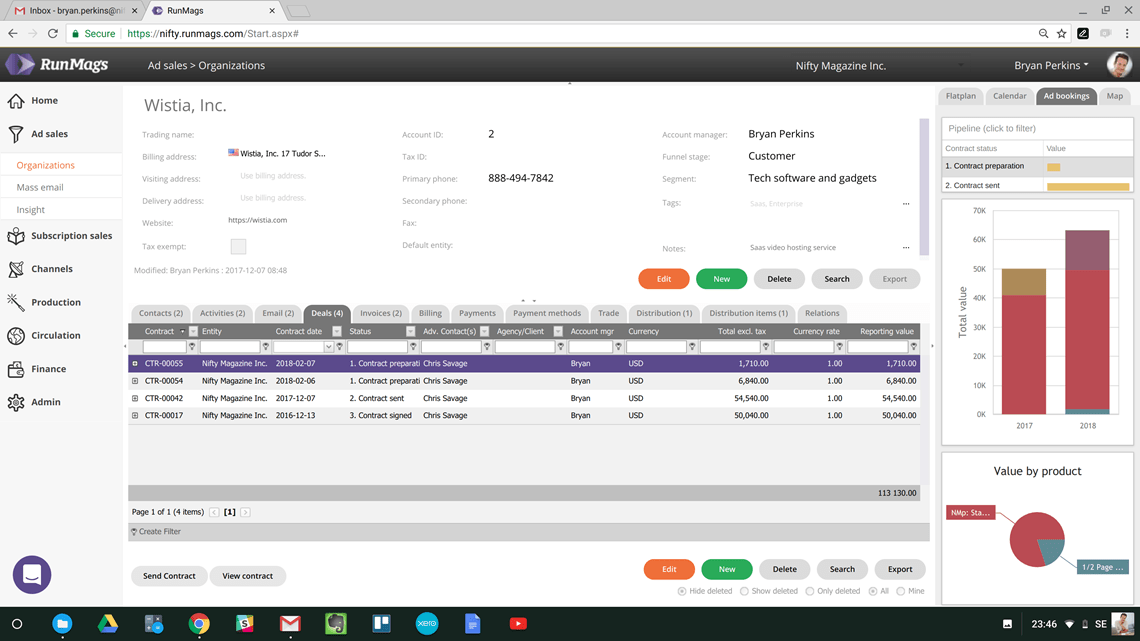1140x641 pixels.
Task: Click filter icon under Entity column
Action: (265, 347)
